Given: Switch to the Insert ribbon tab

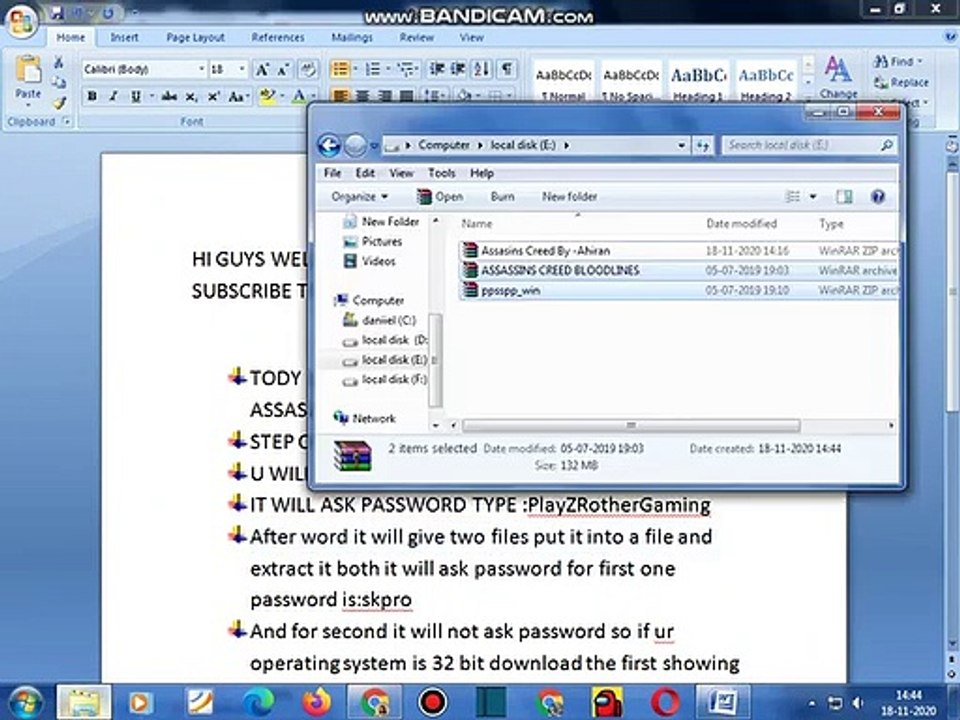Looking at the screenshot, I should [x=124, y=37].
